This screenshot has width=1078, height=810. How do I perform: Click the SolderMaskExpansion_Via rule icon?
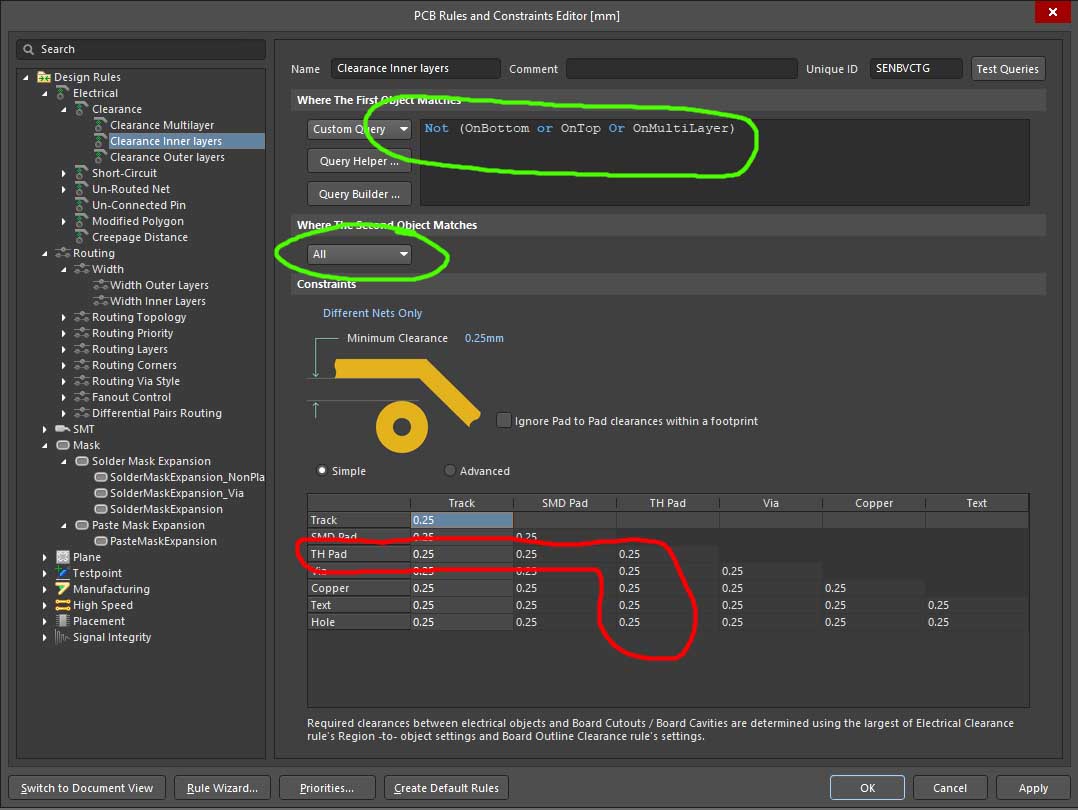[100, 493]
